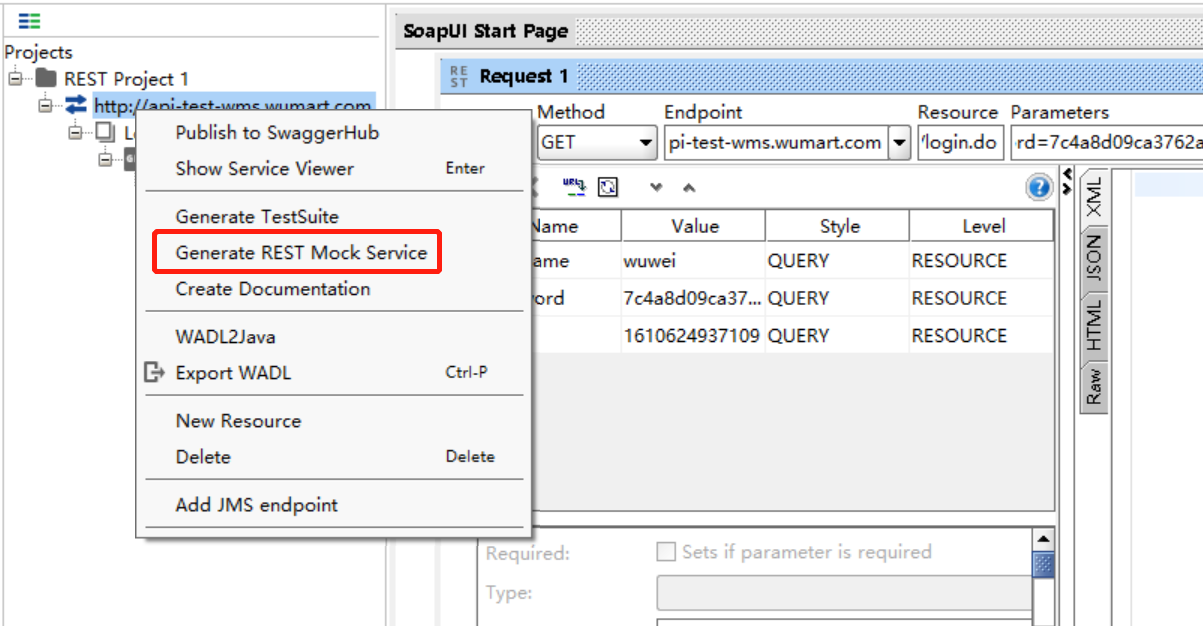Click the editor splitter collapse arrows
1203x626 pixels.
coord(1067,181)
